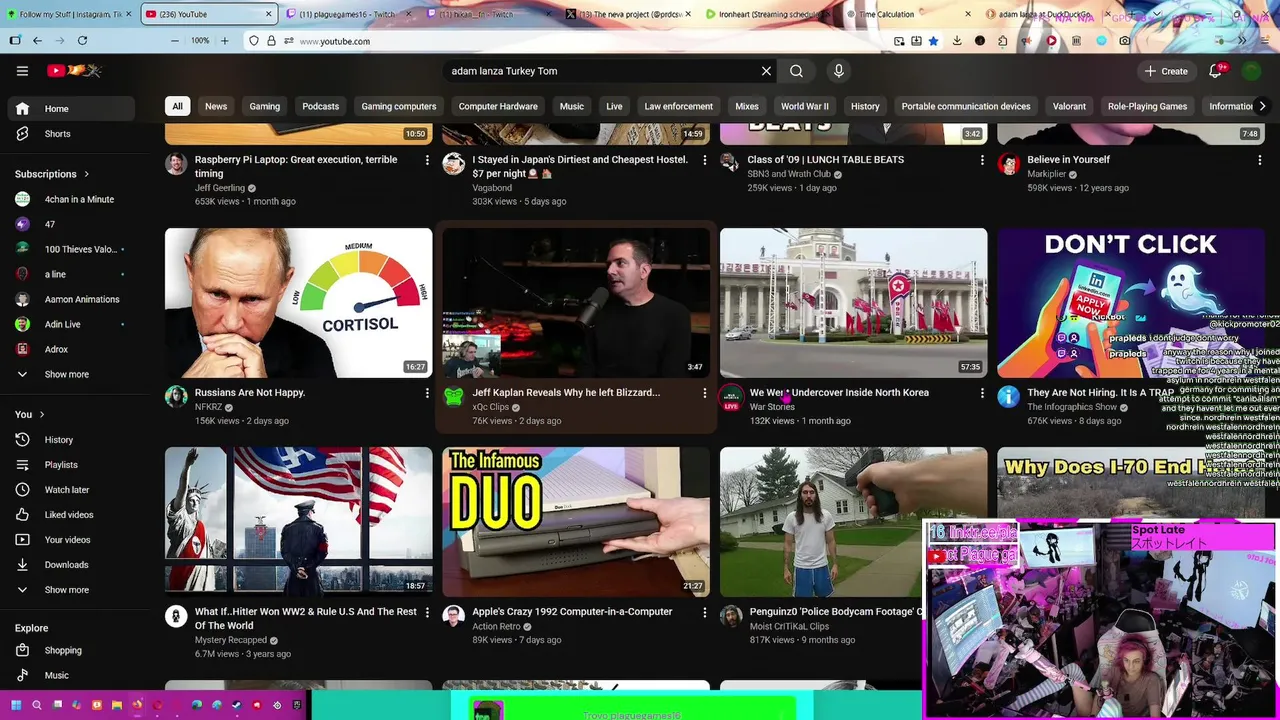This screenshot has height=720, width=1280.
Task: Click the YouTube logo
Action: click(74, 71)
